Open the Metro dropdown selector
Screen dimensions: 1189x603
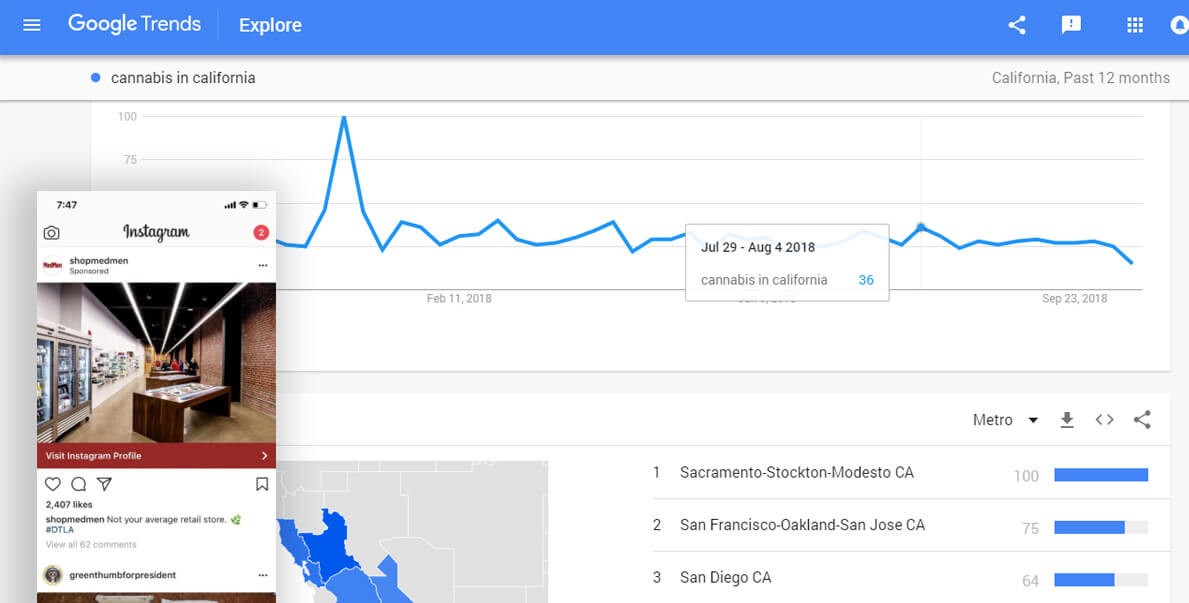click(1006, 420)
